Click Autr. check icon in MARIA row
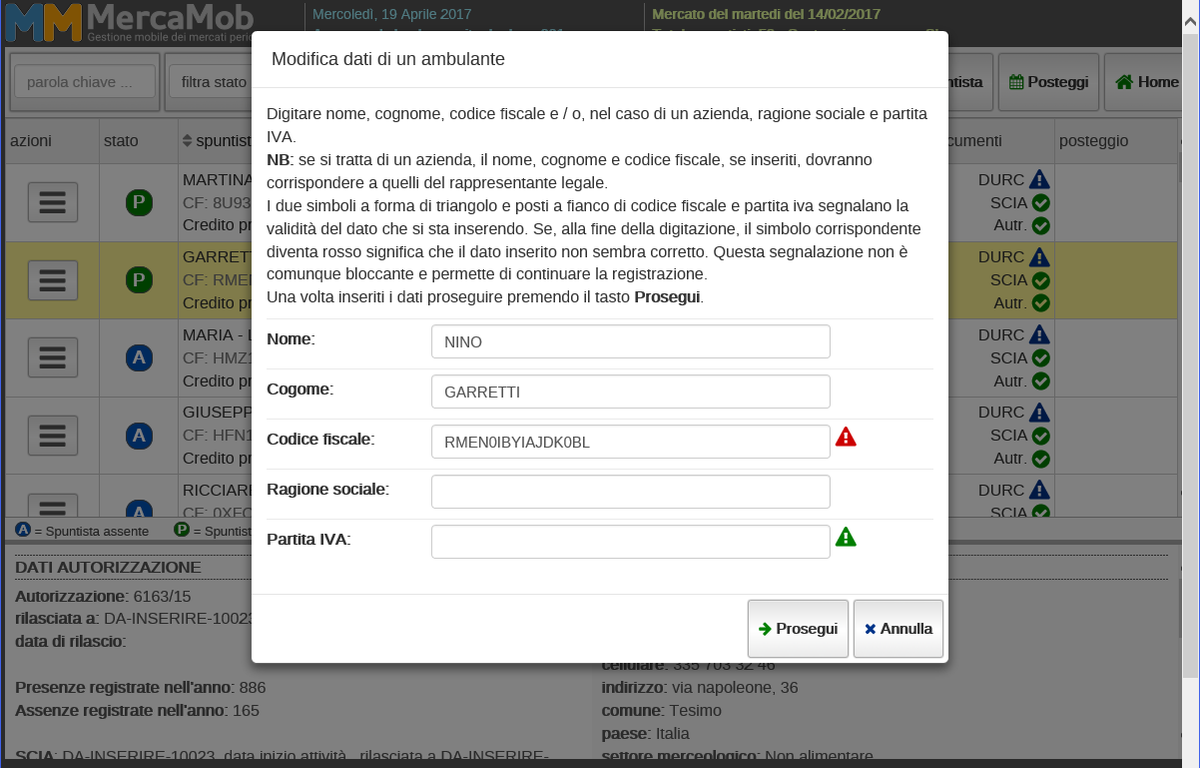This screenshot has width=1200, height=768. 1040,381
